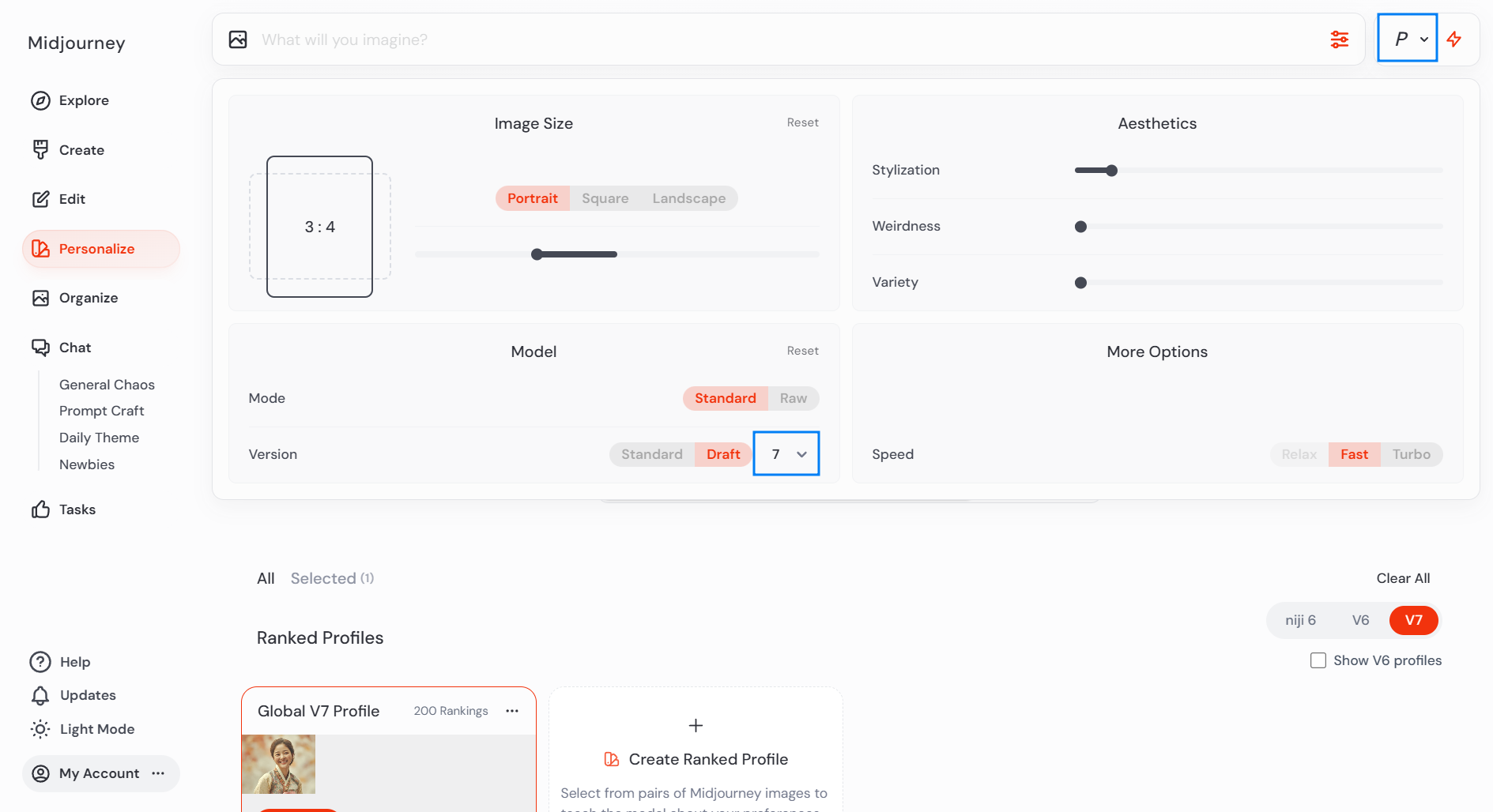Open General Chaos chat room
1493x812 pixels.
107,385
